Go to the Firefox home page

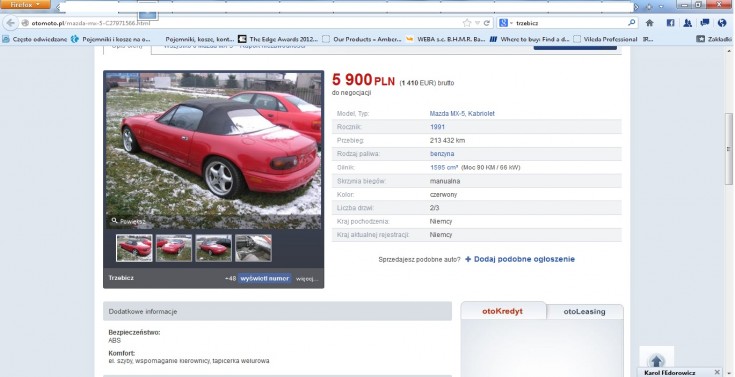pyautogui.click(x=649, y=23)
